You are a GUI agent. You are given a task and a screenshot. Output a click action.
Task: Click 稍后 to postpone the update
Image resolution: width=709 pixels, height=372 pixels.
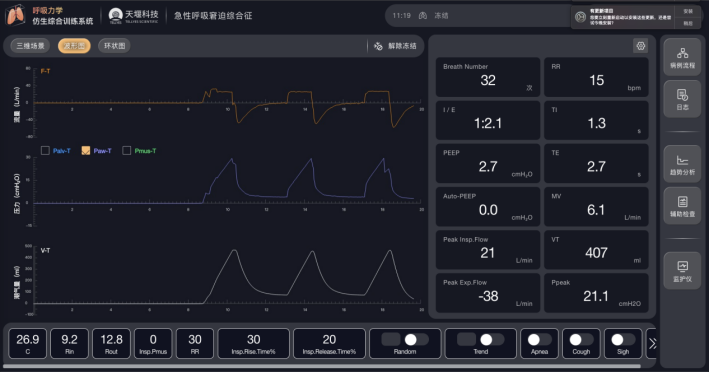click(x=688, y=23)
